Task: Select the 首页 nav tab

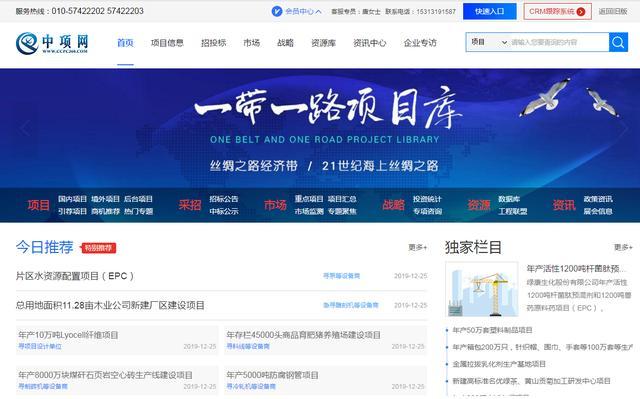Action: (125, 42)
